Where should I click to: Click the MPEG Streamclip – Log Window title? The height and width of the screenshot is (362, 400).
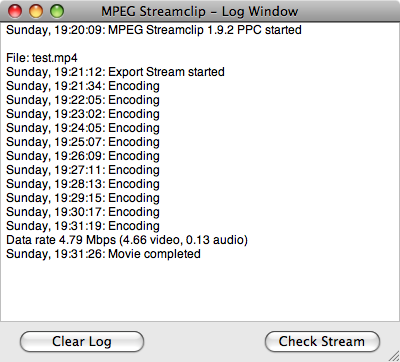(x=199, y=11)
